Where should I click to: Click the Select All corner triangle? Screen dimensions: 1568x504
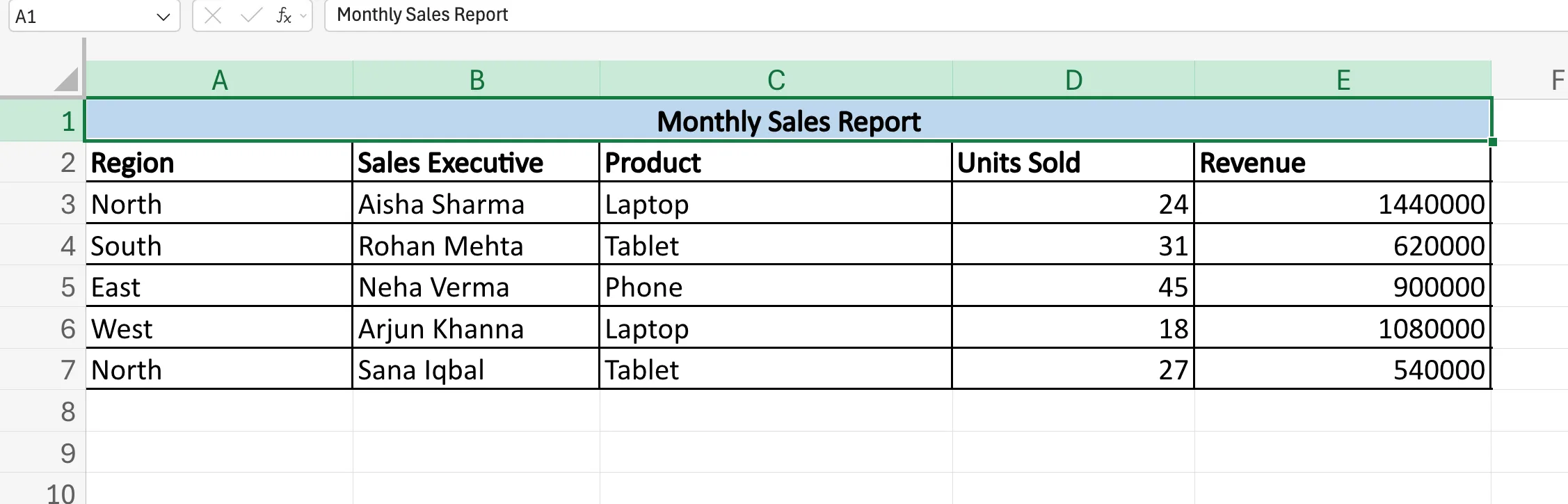click(x=67, y=79)
